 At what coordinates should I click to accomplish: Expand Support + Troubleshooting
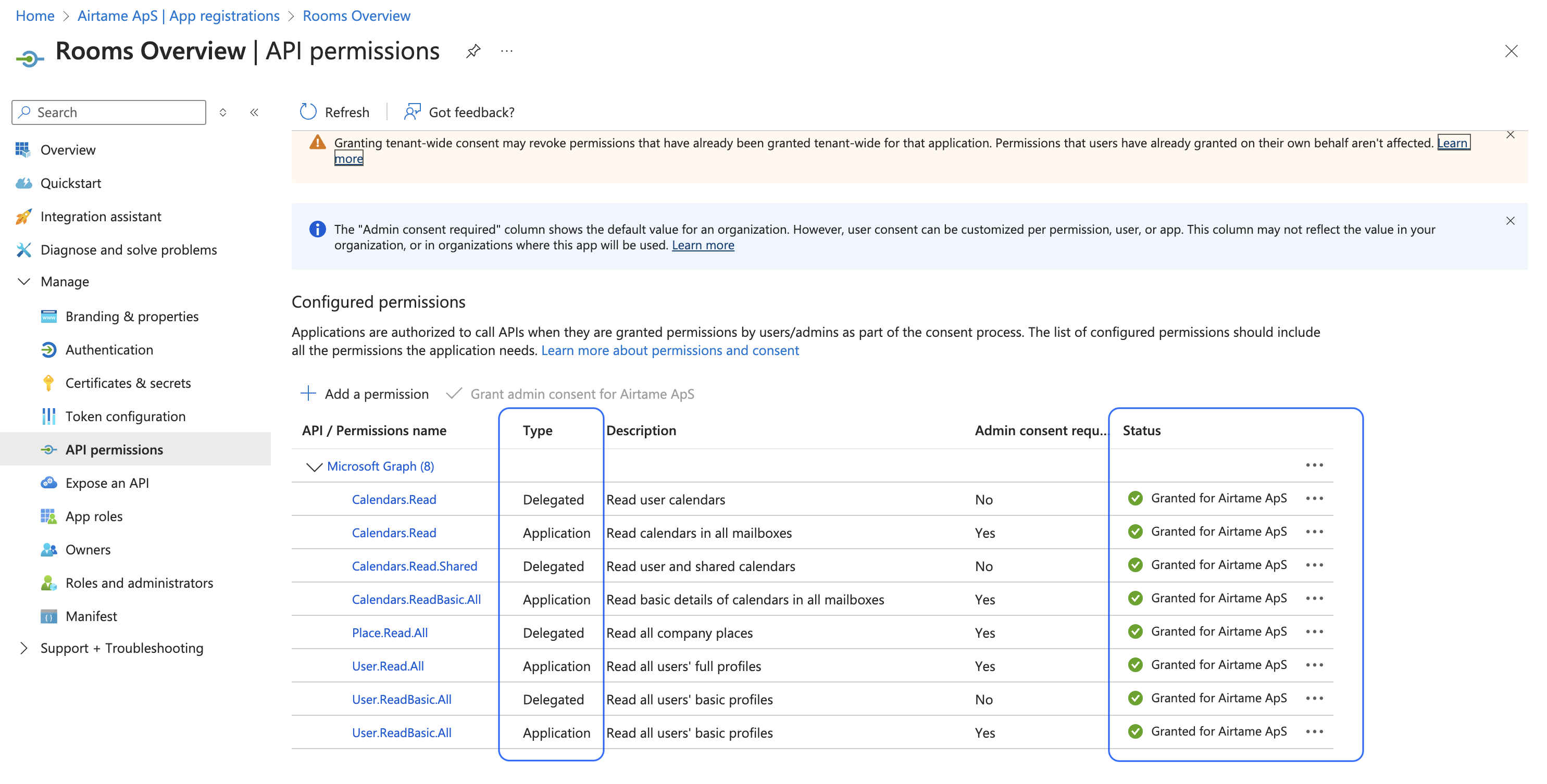[24, 648]
